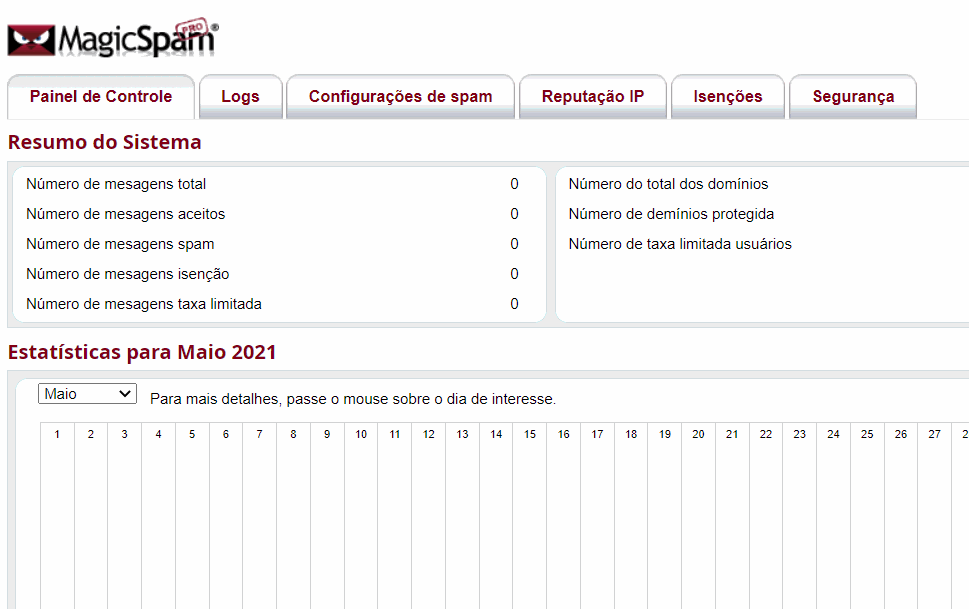The width and height of the screenshot is (969, 609).
Task: Expand the Maio month dropdown
Action: [87, 394]
